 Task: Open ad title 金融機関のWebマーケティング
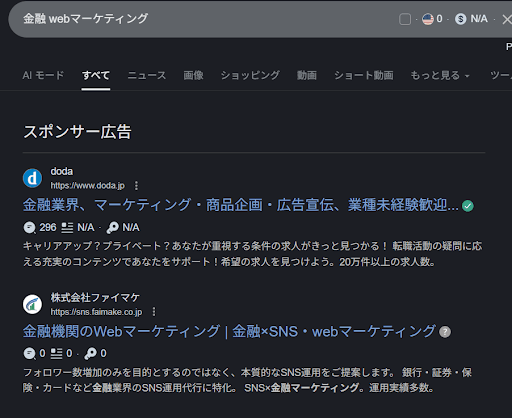tap(229, 331)
